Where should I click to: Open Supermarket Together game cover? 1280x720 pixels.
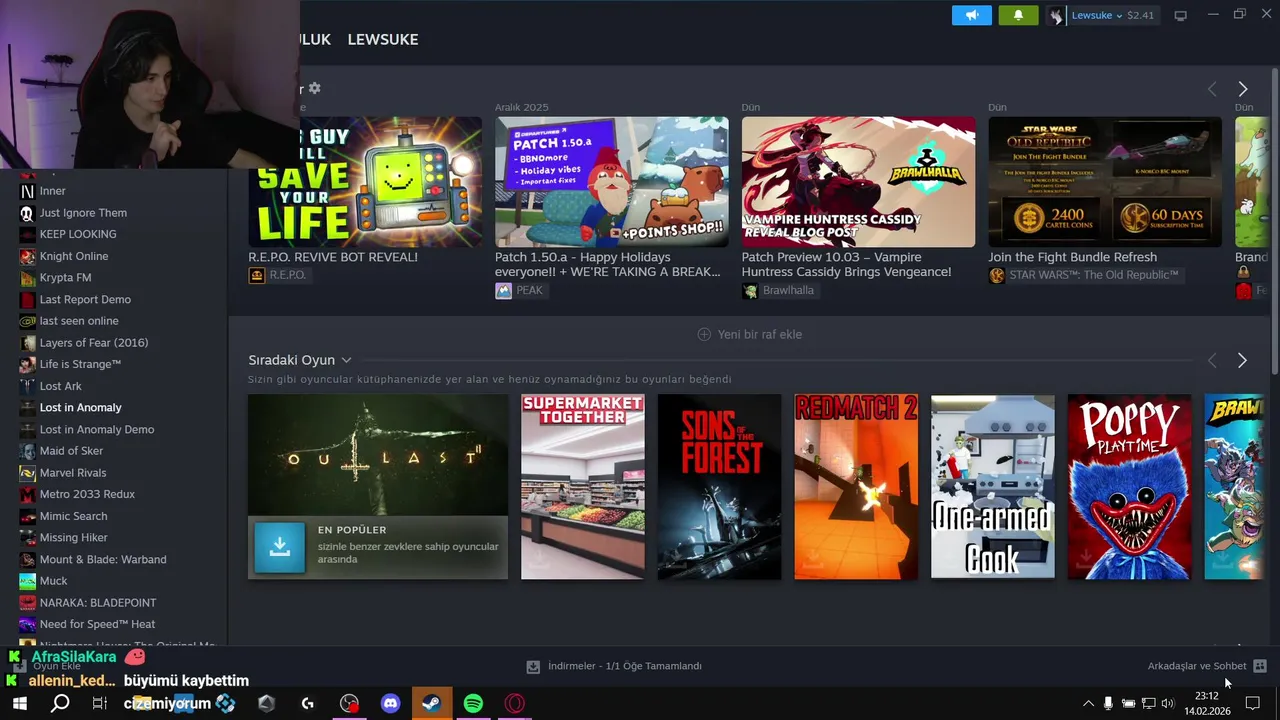point(582,486)
